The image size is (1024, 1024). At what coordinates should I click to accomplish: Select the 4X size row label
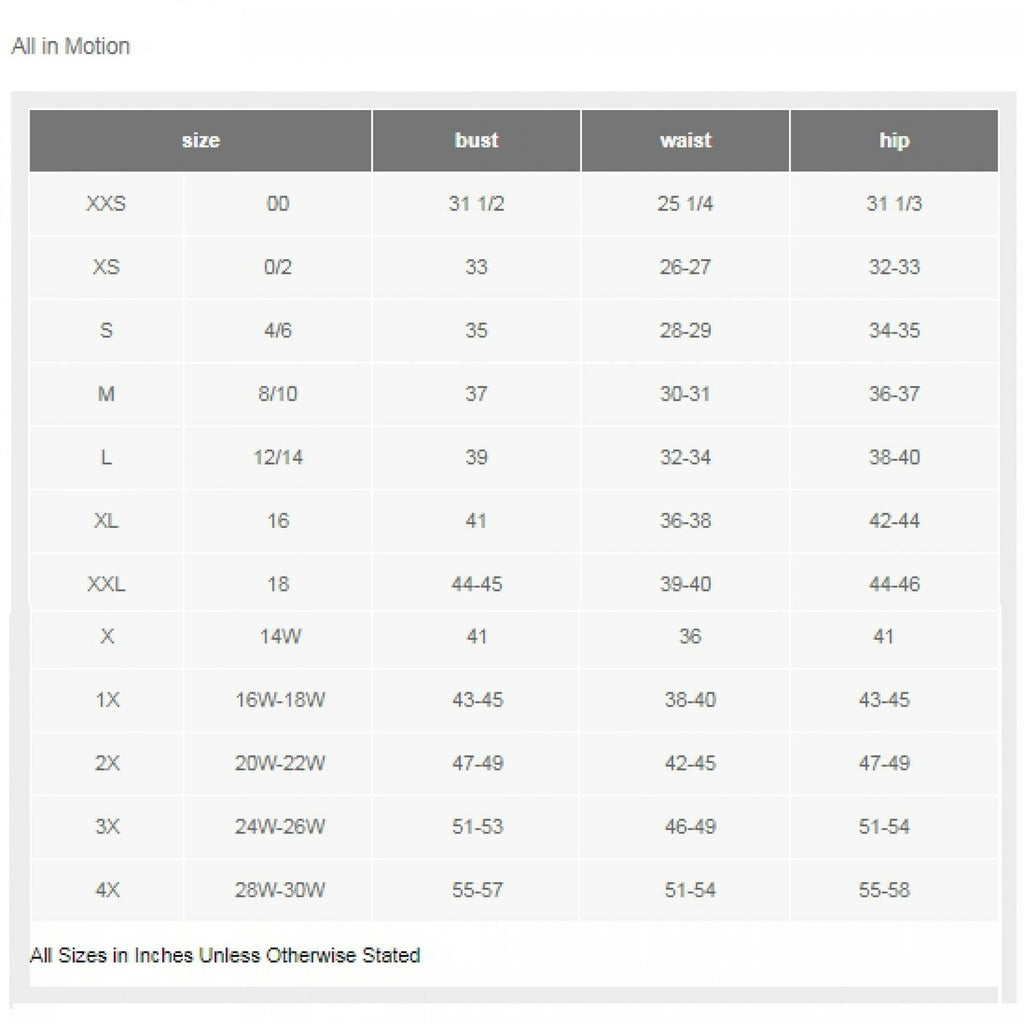[x=107, y=890]
